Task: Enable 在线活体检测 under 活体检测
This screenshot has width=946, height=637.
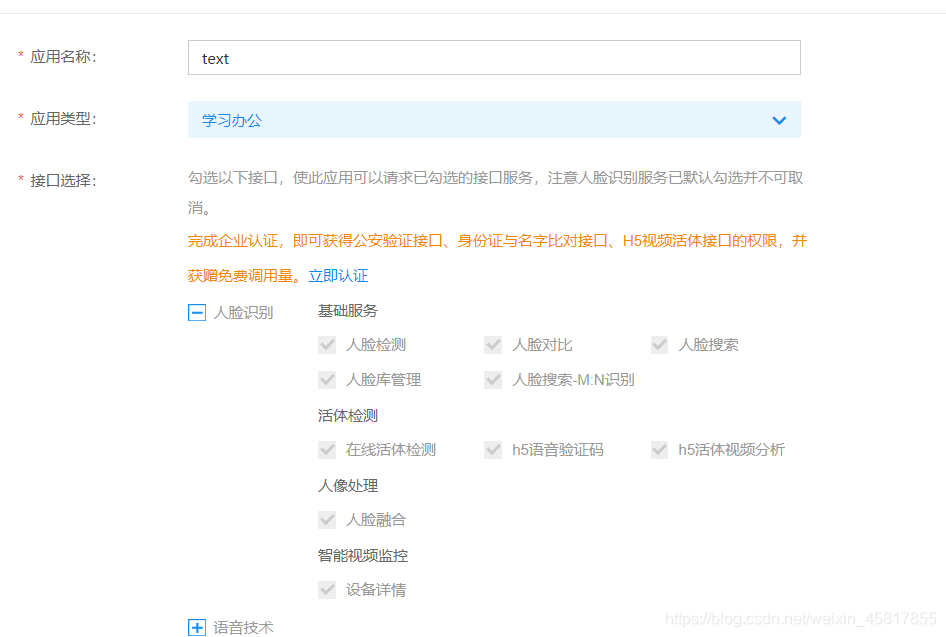Action: point(327,449)
